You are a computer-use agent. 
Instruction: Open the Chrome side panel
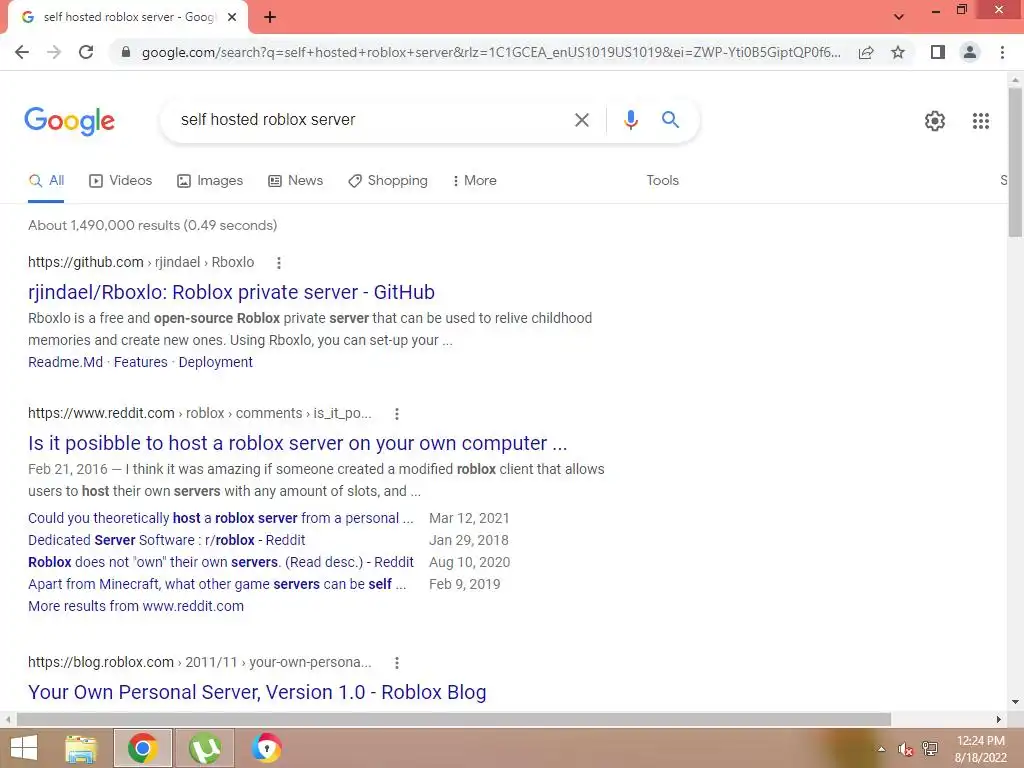pos(938,52)
